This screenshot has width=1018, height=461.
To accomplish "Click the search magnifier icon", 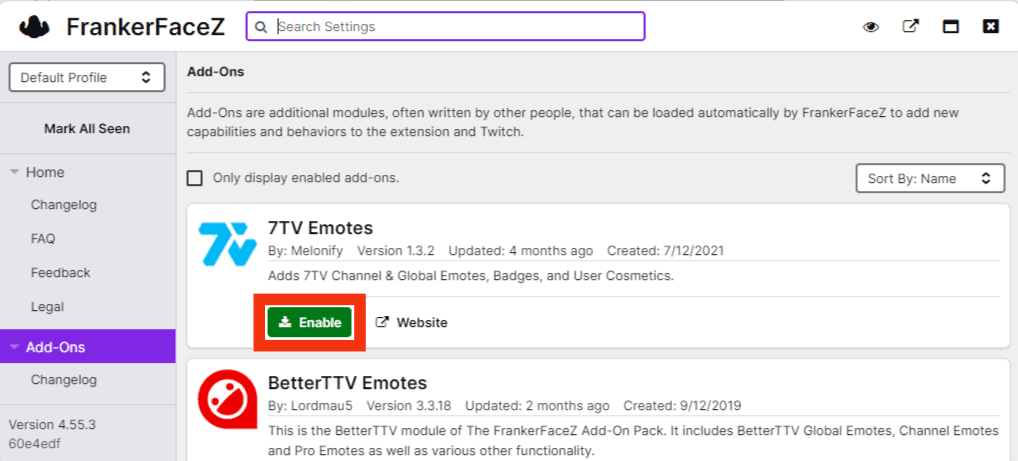I will [261, 27].
